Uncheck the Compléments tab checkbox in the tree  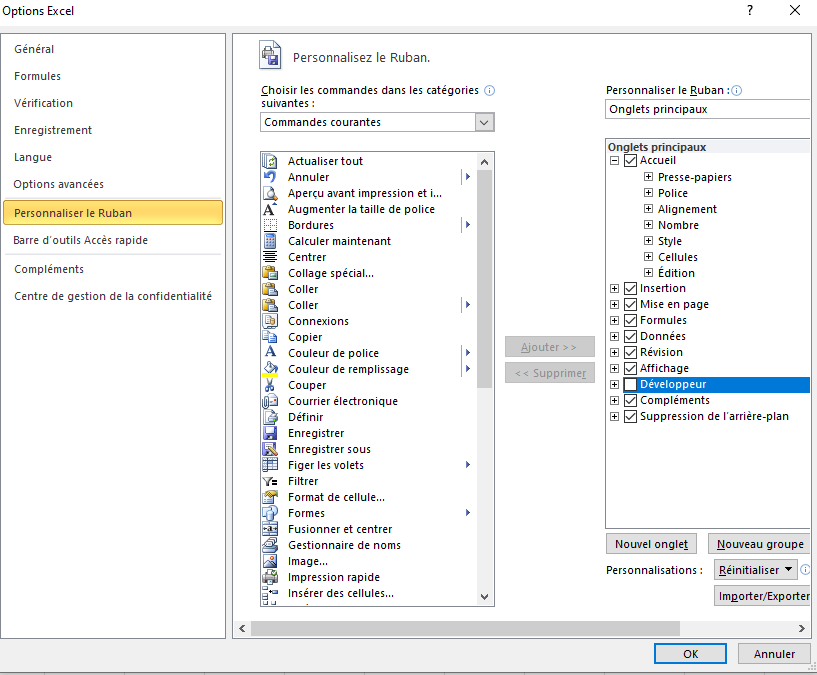(630, 400)
